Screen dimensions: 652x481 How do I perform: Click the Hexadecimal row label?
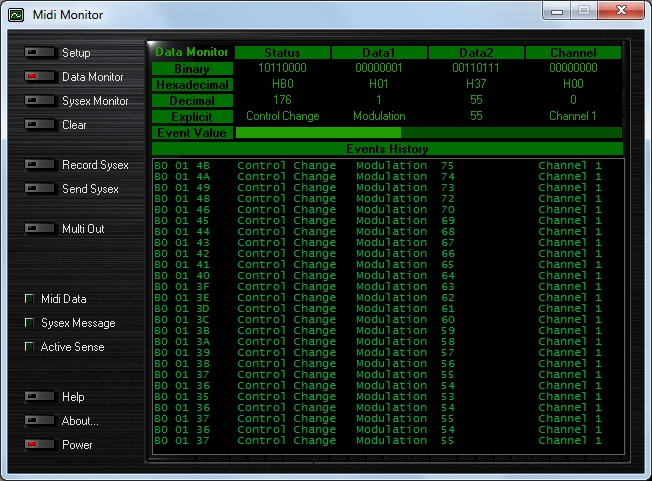point(192,85)
